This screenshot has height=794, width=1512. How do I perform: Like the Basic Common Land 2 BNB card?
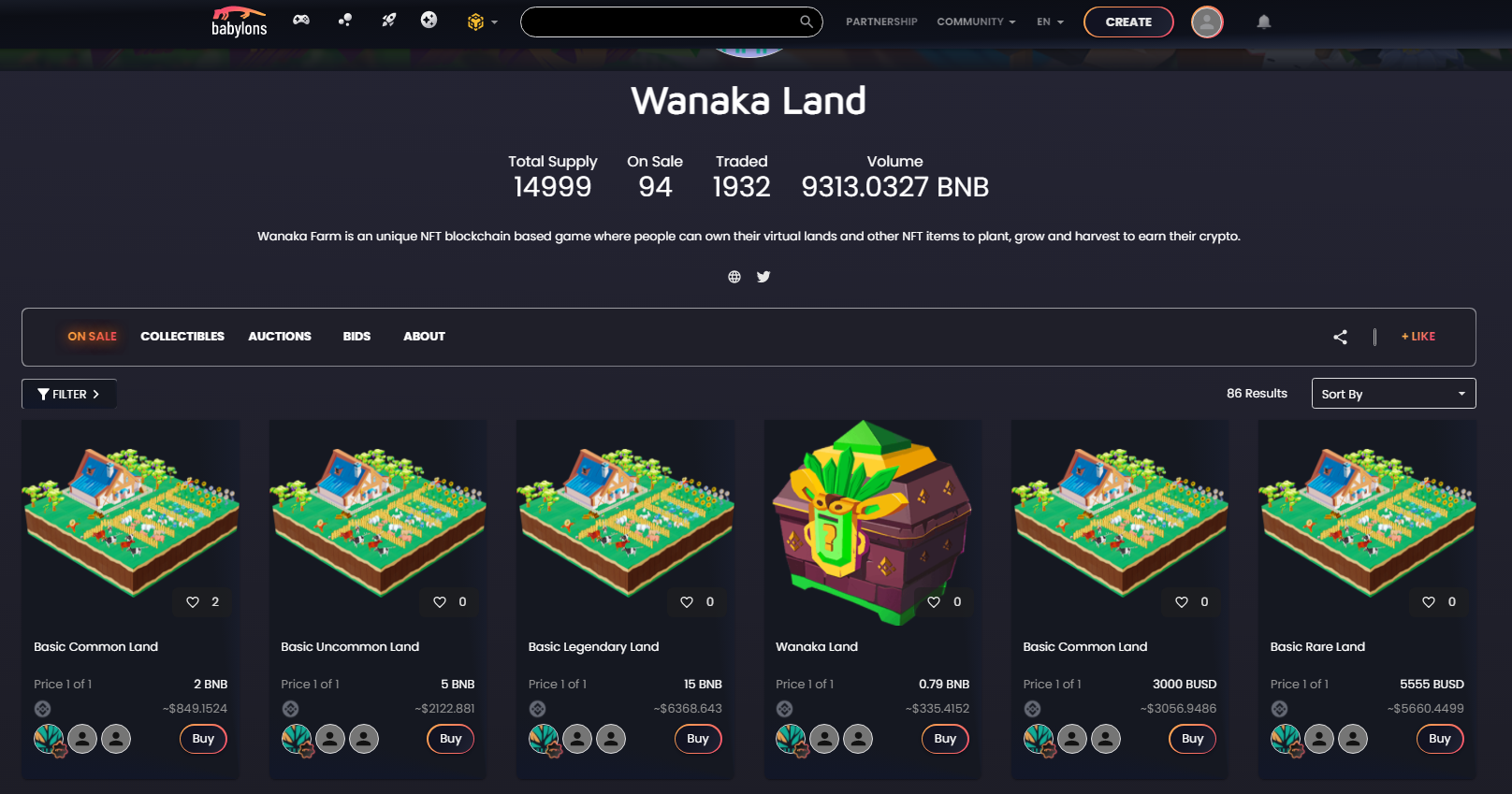pos(193,602)
